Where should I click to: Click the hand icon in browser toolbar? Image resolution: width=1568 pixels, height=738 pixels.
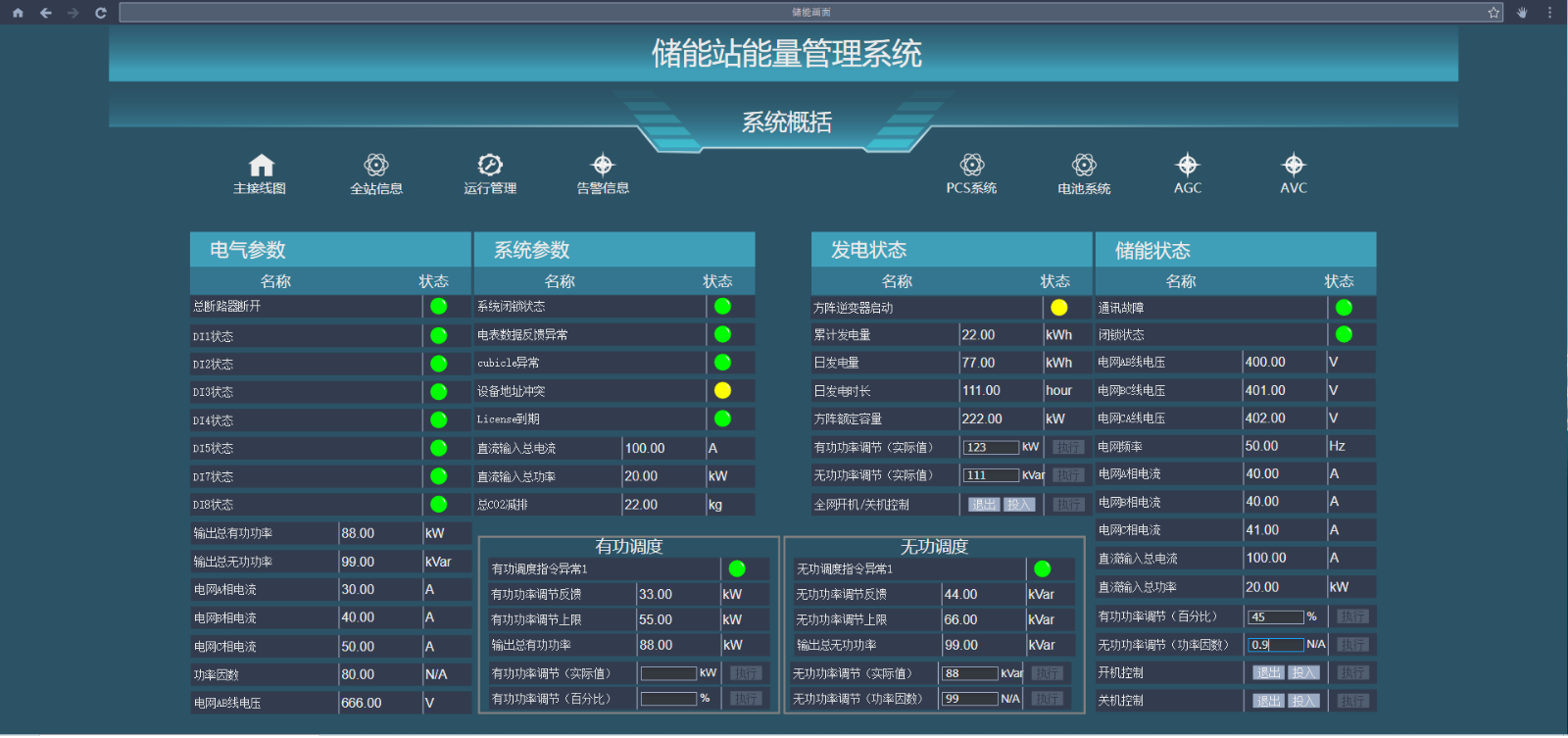click(1522, 13)
